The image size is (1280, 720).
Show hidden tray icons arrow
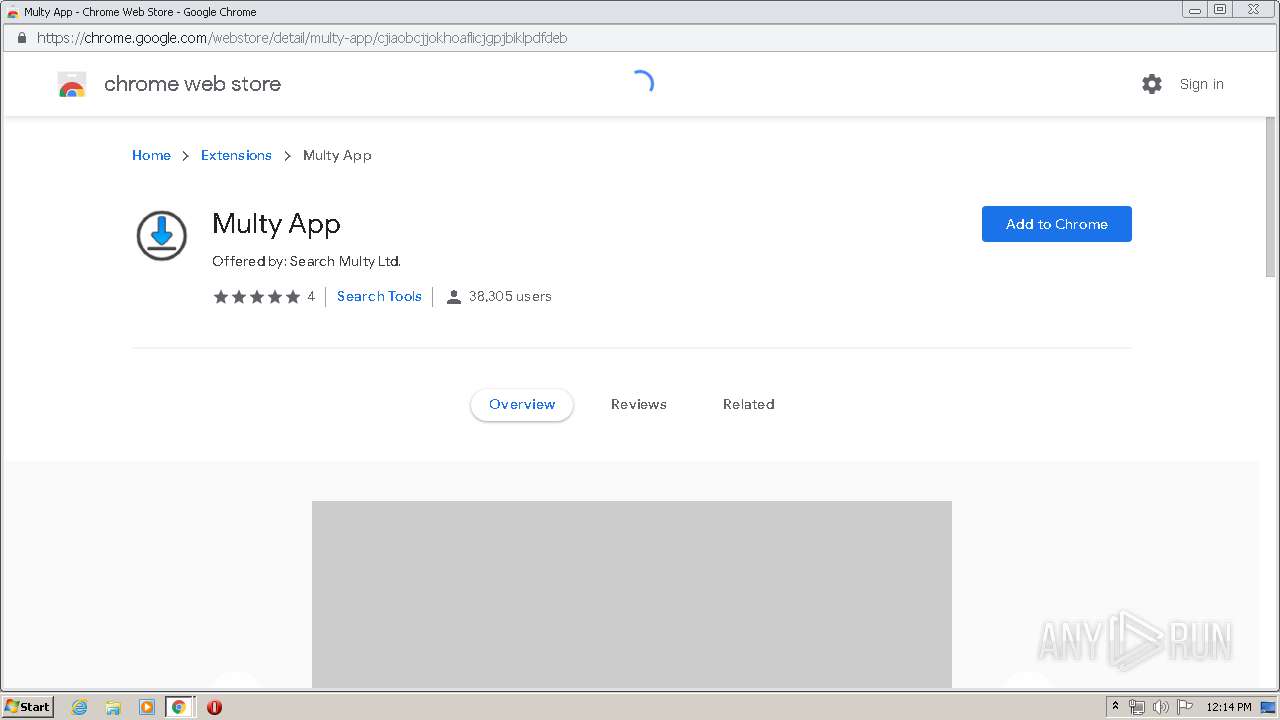[x=1116, y=707]
